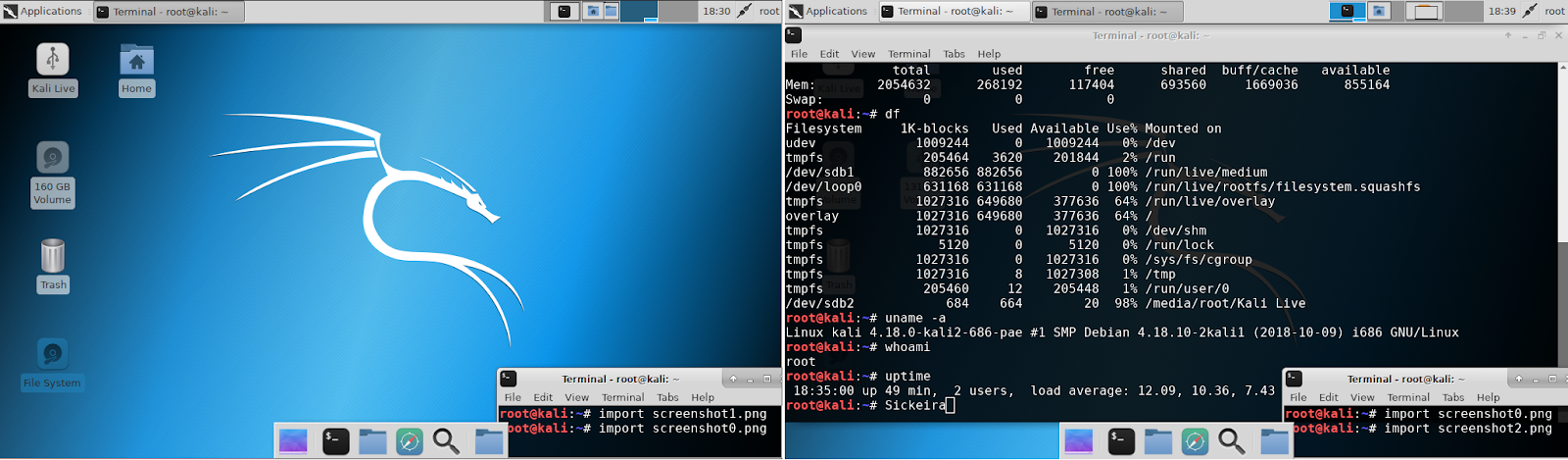Open the Home folder desktop icon
The height and width of the screenshot is (460, 1568).
pos(136,70)
